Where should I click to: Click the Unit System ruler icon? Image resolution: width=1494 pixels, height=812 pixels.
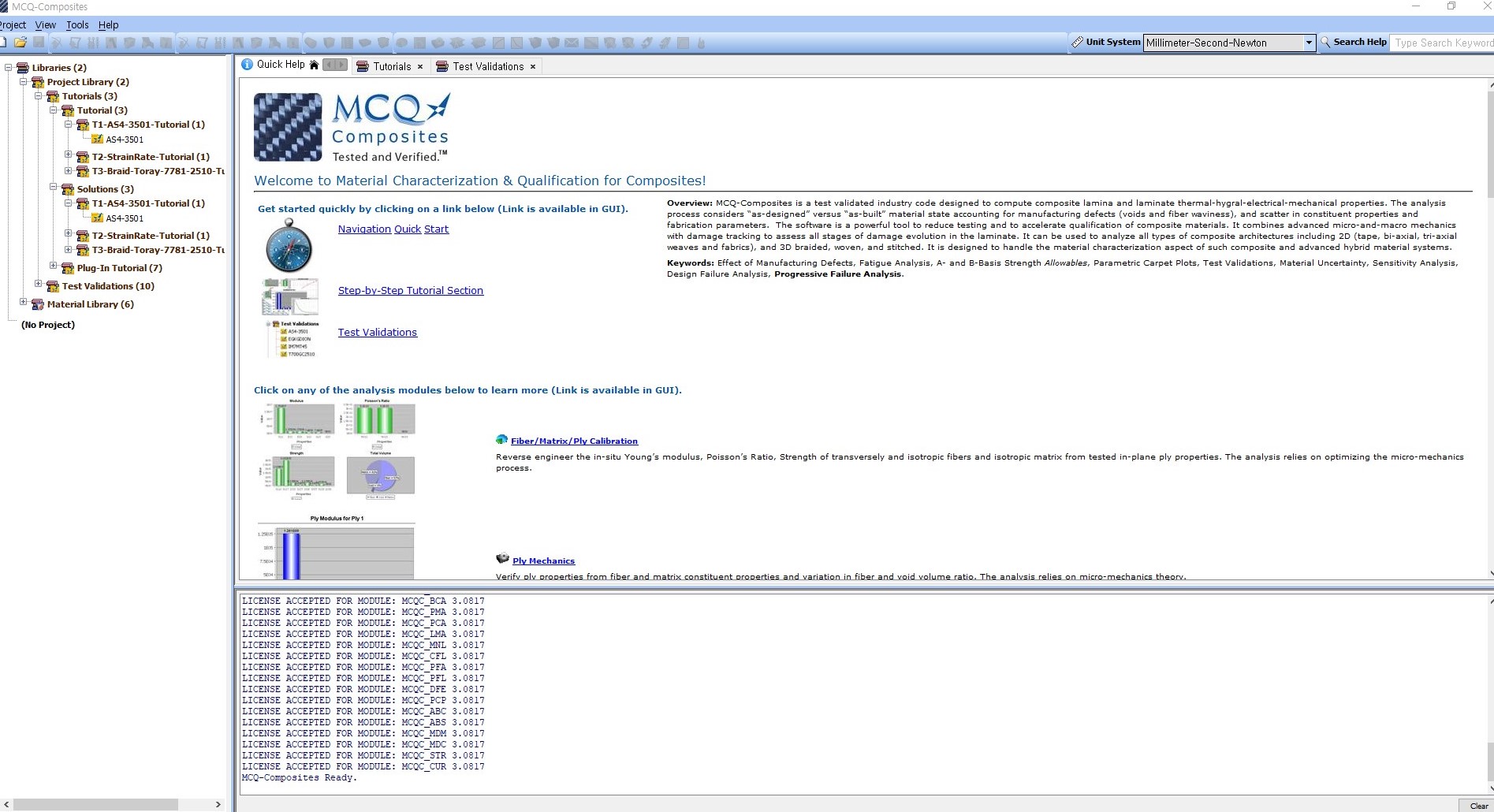(x=1077, y=43)
